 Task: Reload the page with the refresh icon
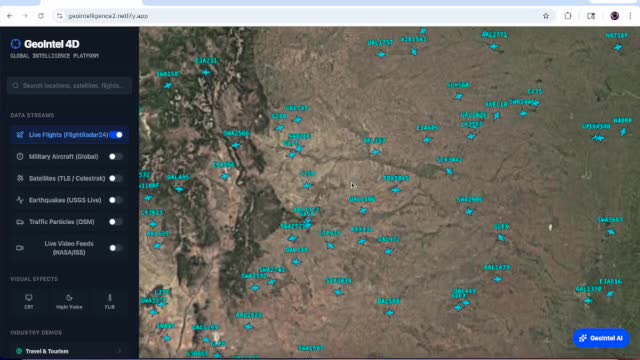coord(41,16)
